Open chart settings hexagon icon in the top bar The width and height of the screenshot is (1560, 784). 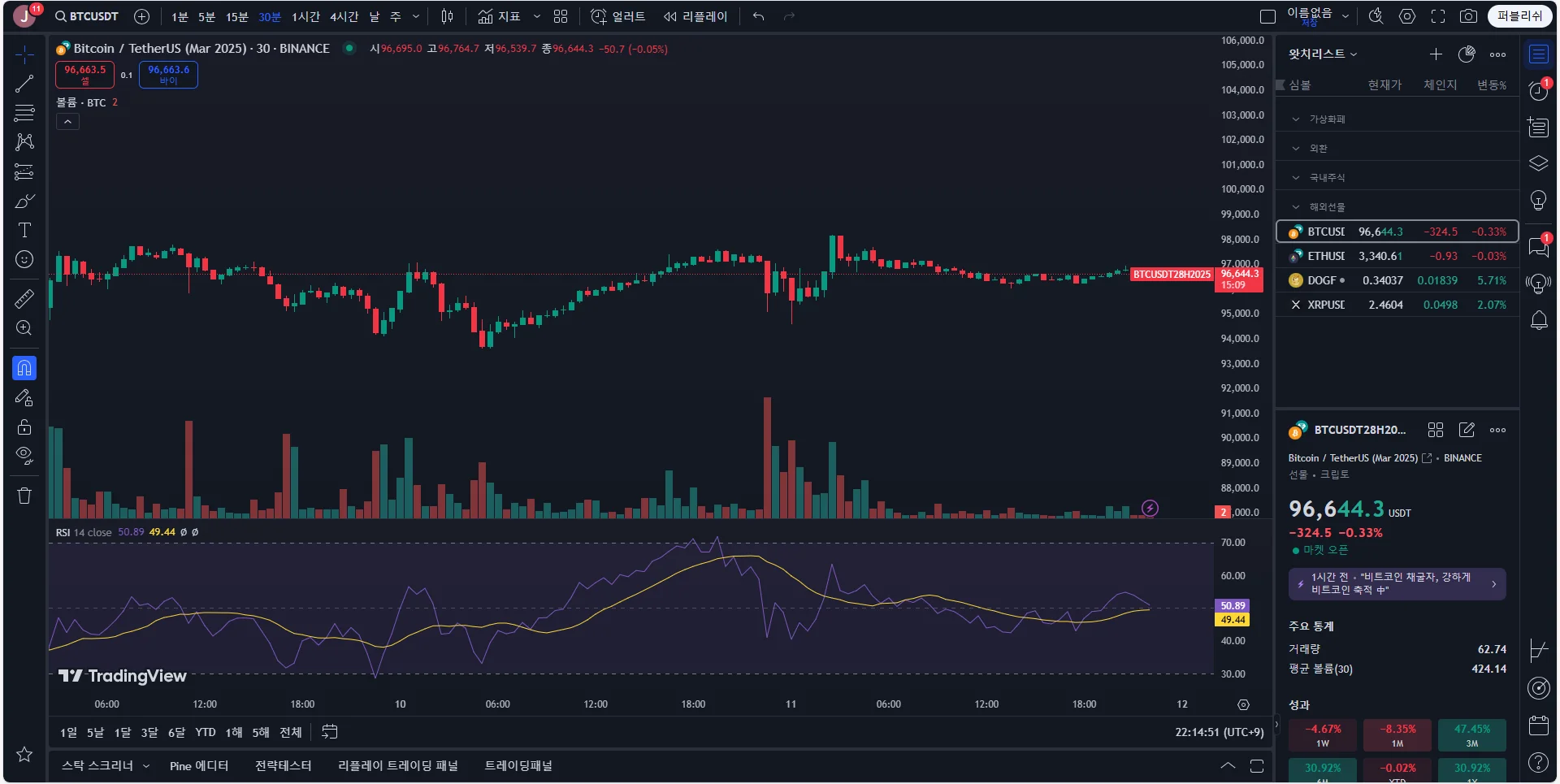point(1407,16)
